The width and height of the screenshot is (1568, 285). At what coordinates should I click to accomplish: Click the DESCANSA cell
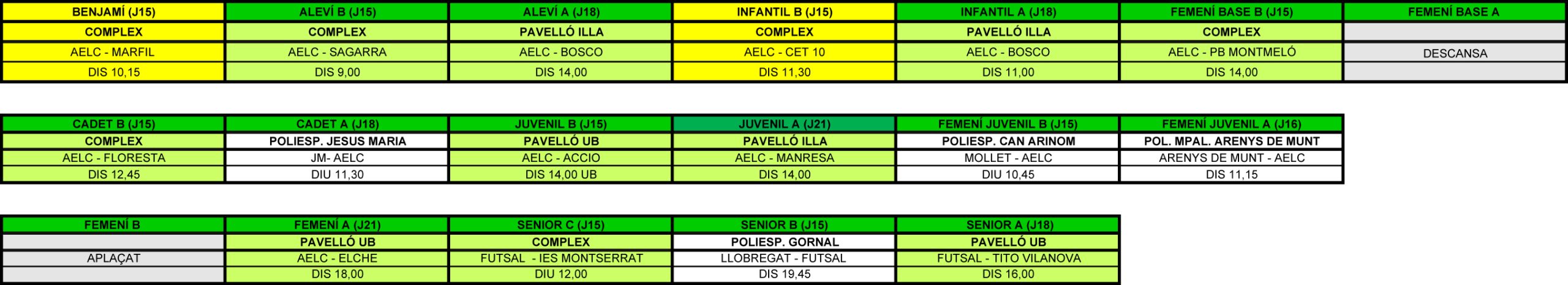coord(1455,53)
